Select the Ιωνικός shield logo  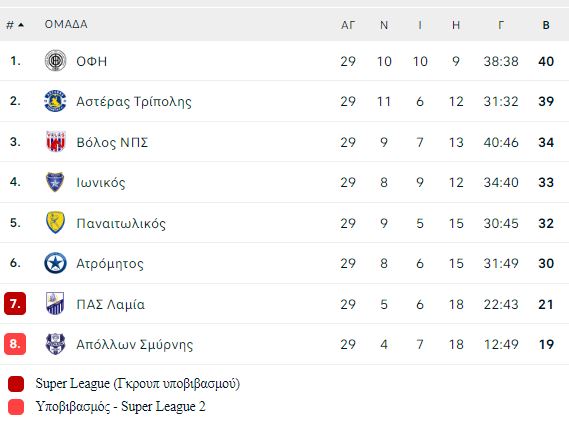coord(55,182)
